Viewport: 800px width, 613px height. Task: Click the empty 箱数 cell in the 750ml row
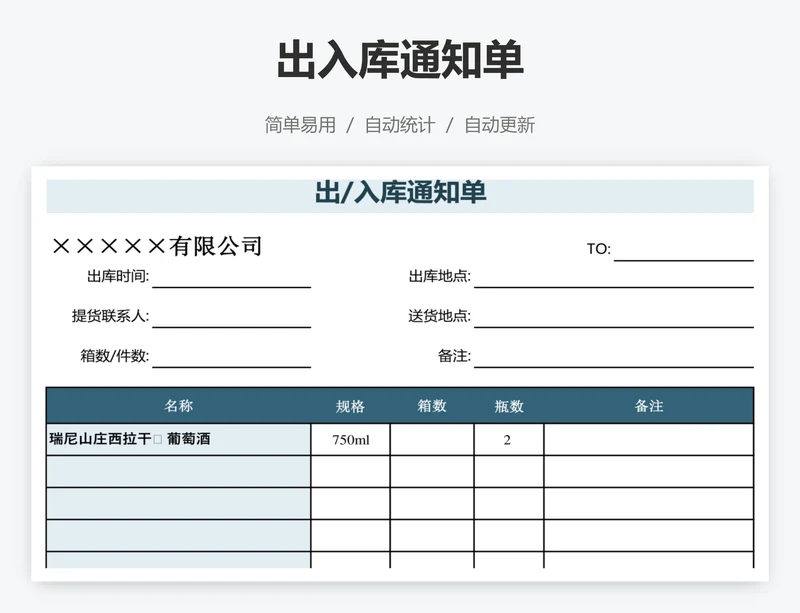pyautogui.click(x=432, y=439)
